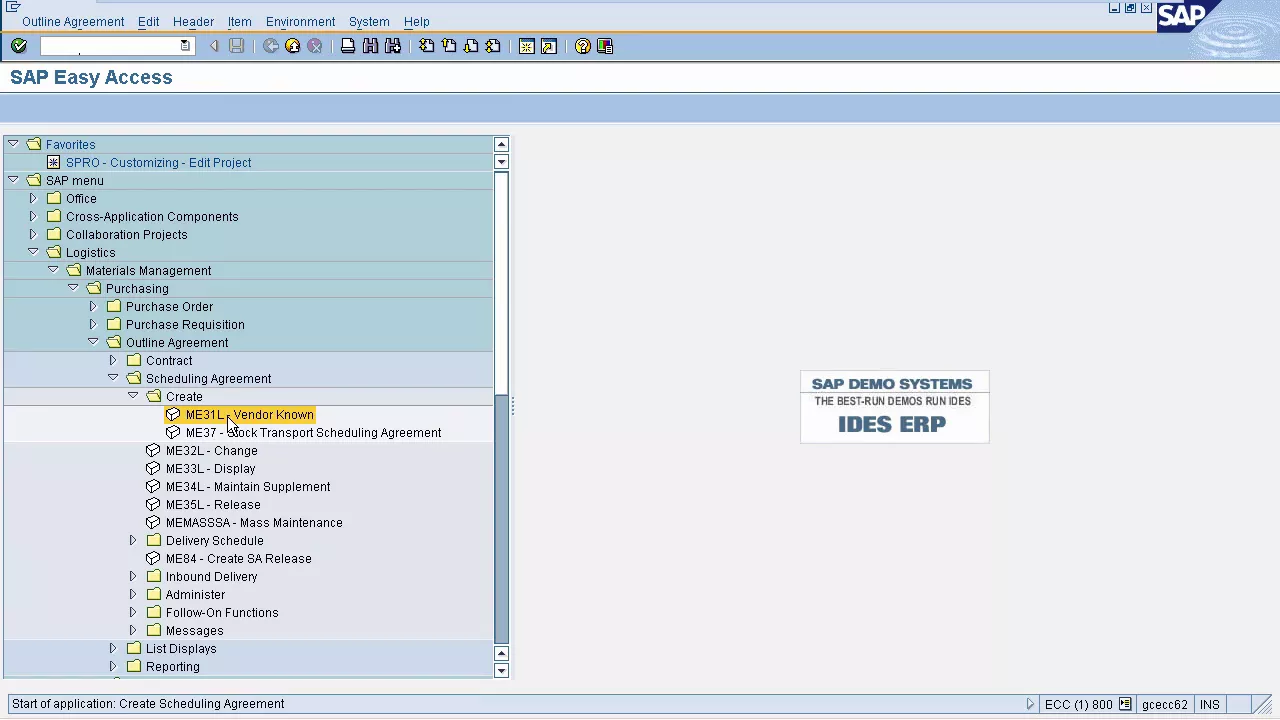Select ME33L - Display transaction
This screenshot has width=1280, height=720.
click(210, 468)
